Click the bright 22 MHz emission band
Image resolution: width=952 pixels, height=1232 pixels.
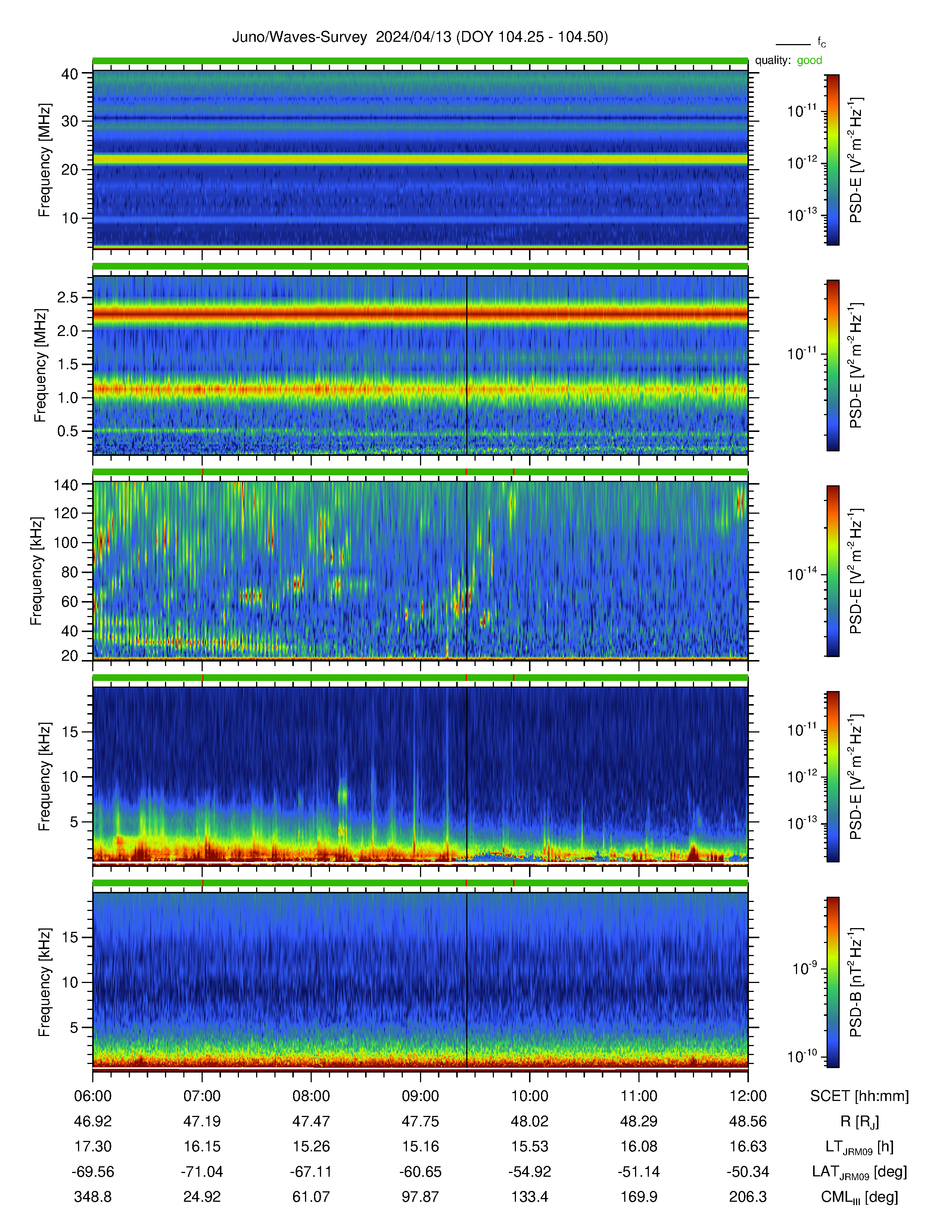tap(420, 160)
